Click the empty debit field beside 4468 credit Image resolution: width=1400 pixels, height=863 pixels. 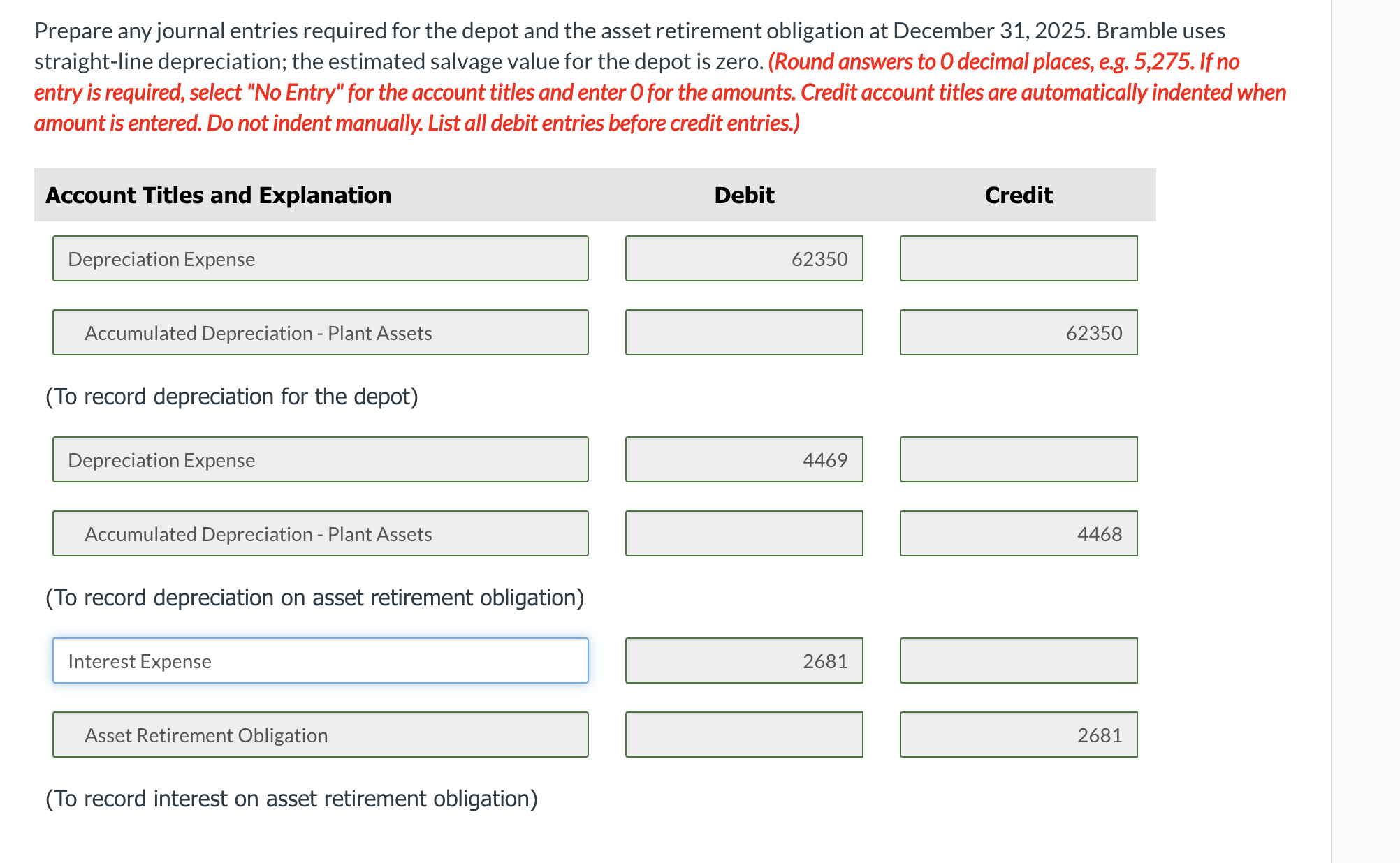click(744, 533)
